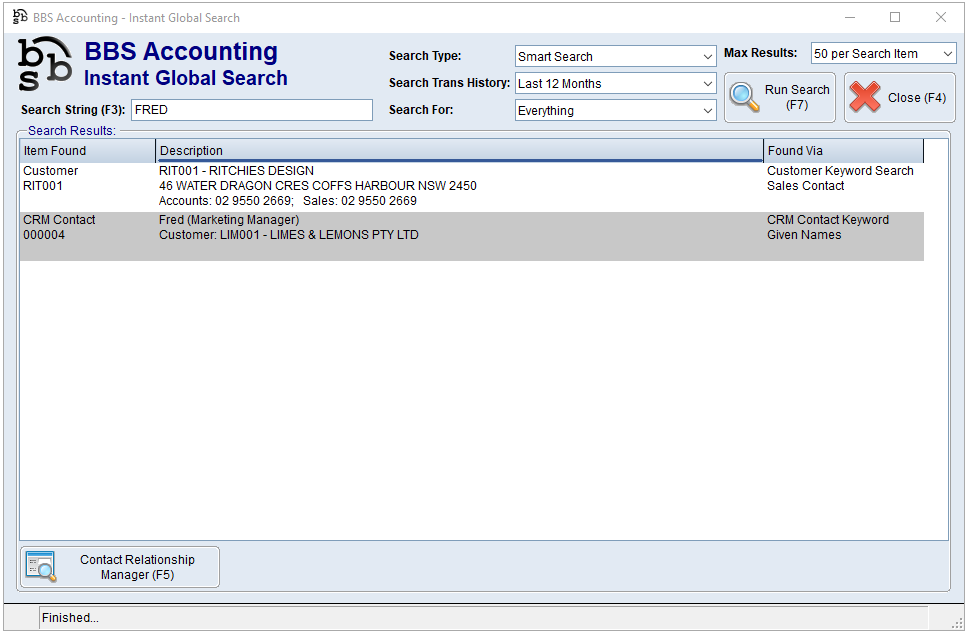Screen dimensions: 967x636
Task: Click into the Search String field
Action: [251, 110]
